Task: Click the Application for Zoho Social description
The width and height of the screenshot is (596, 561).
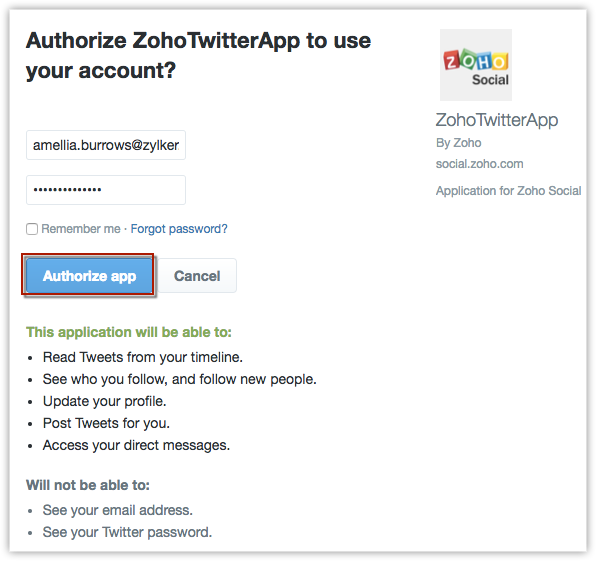Action: pos(509,190)
